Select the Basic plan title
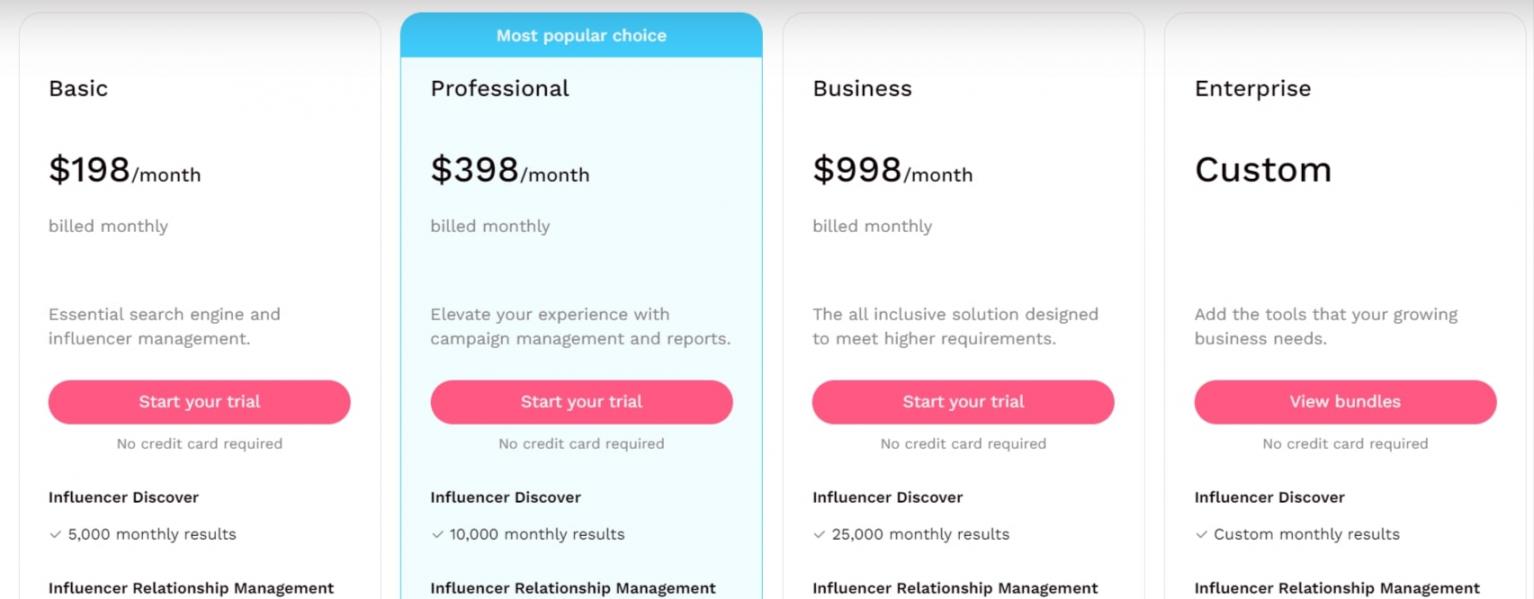 [78, 88]
